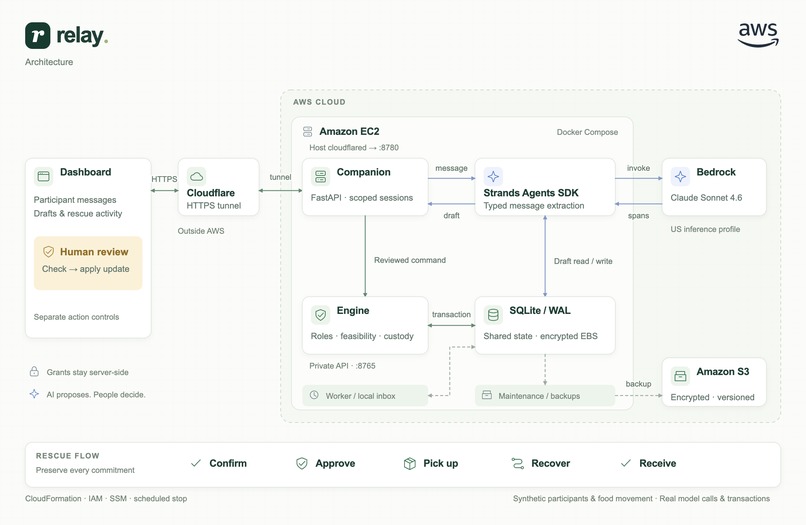The image size is (806, 525).
Task: Click the Approve shield icon
Action: (x=302, y=463)
